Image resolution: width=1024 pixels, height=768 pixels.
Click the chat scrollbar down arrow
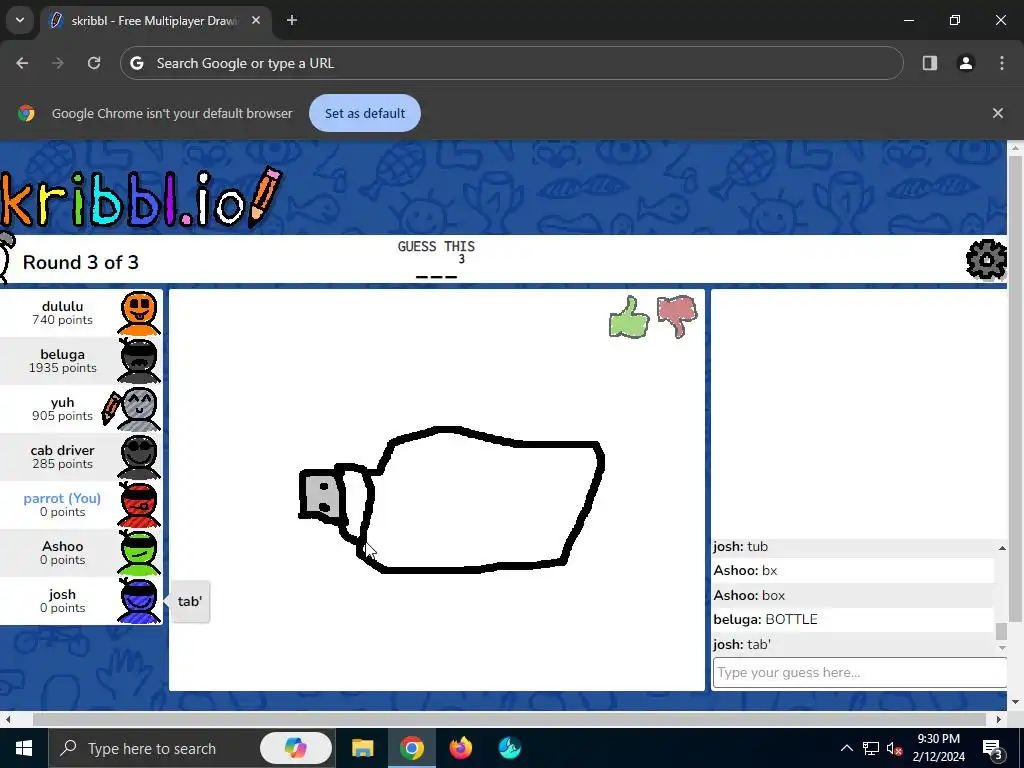pos(1002,647)
